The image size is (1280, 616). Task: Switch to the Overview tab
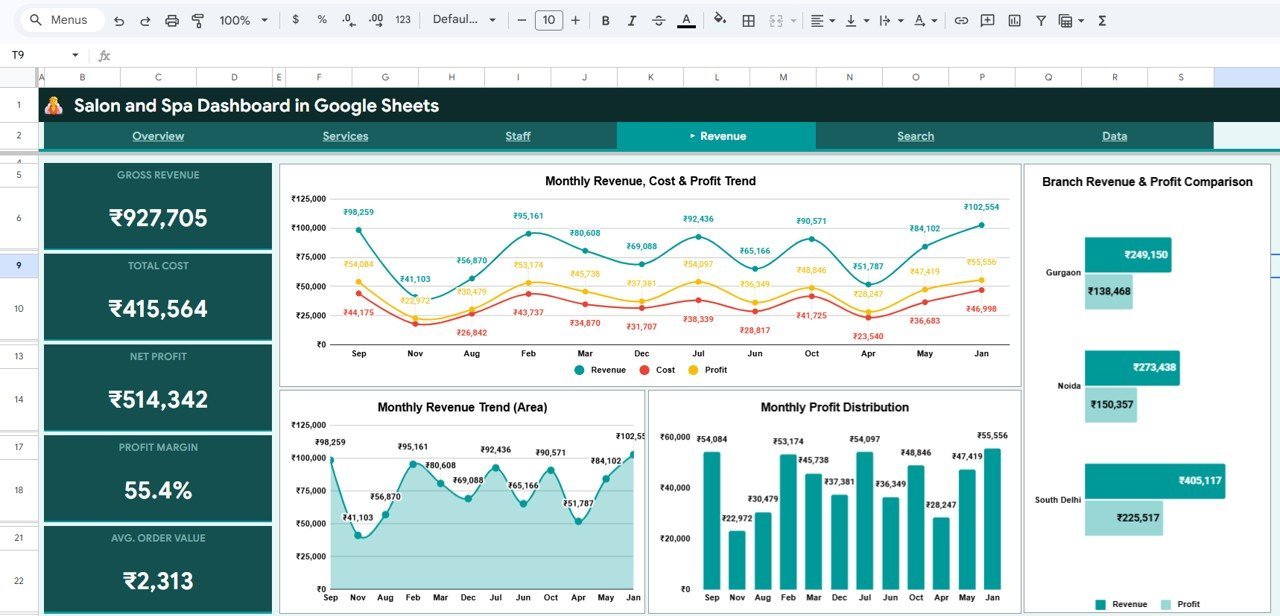click(158, 136)
